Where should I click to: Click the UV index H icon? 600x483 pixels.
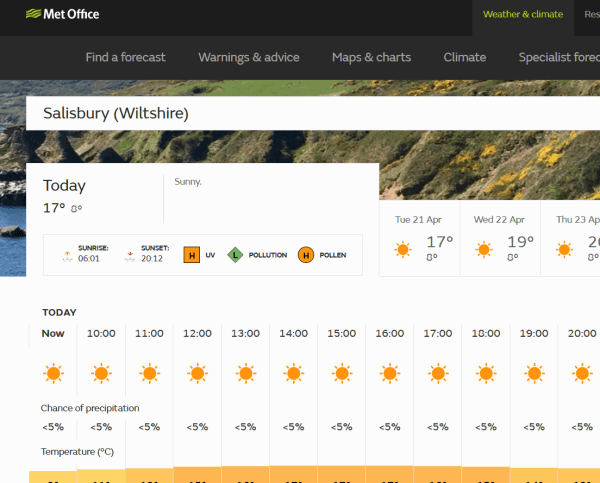pyautogui.click(x=191, y=255)
